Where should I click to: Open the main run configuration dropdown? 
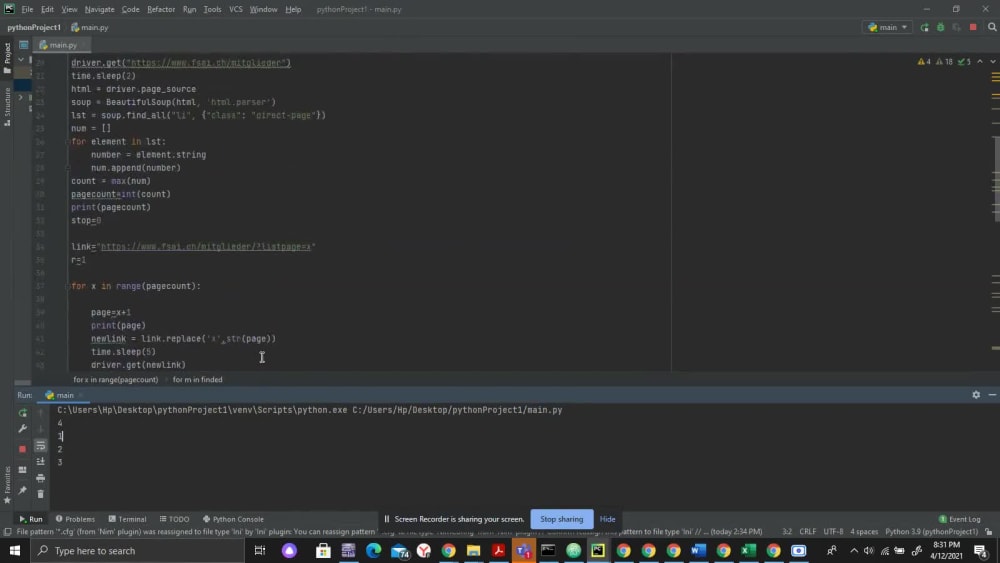(x=887, y=27)
